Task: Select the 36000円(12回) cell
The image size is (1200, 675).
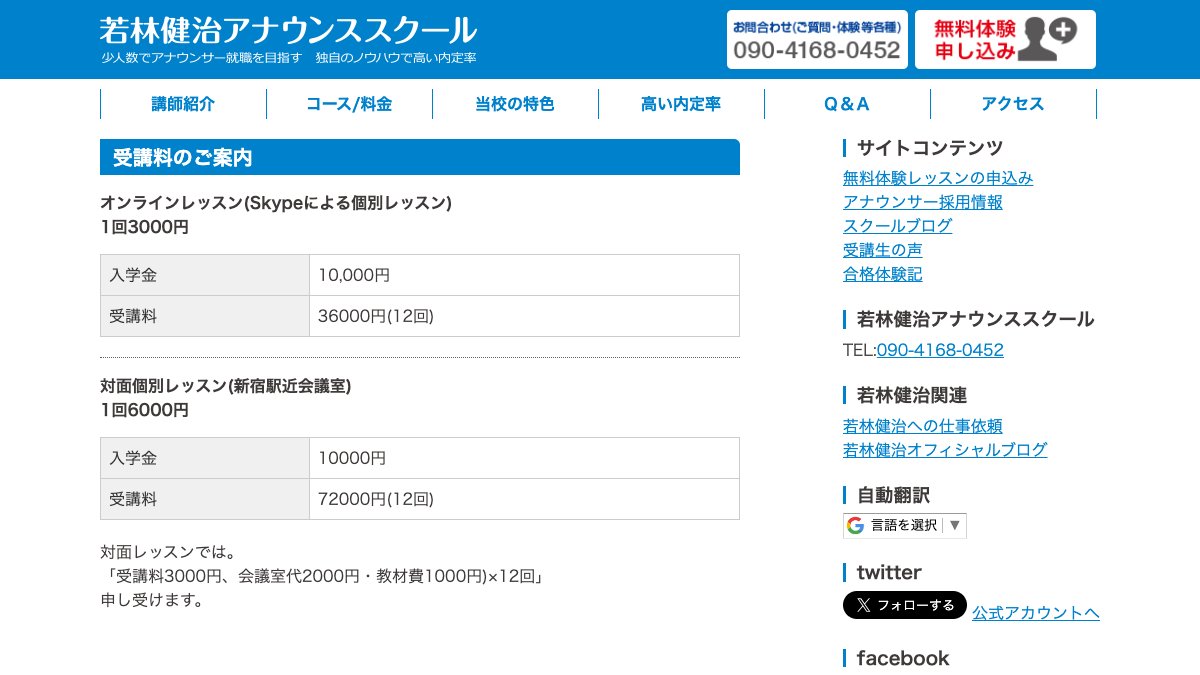Action: tap(525, 316)
